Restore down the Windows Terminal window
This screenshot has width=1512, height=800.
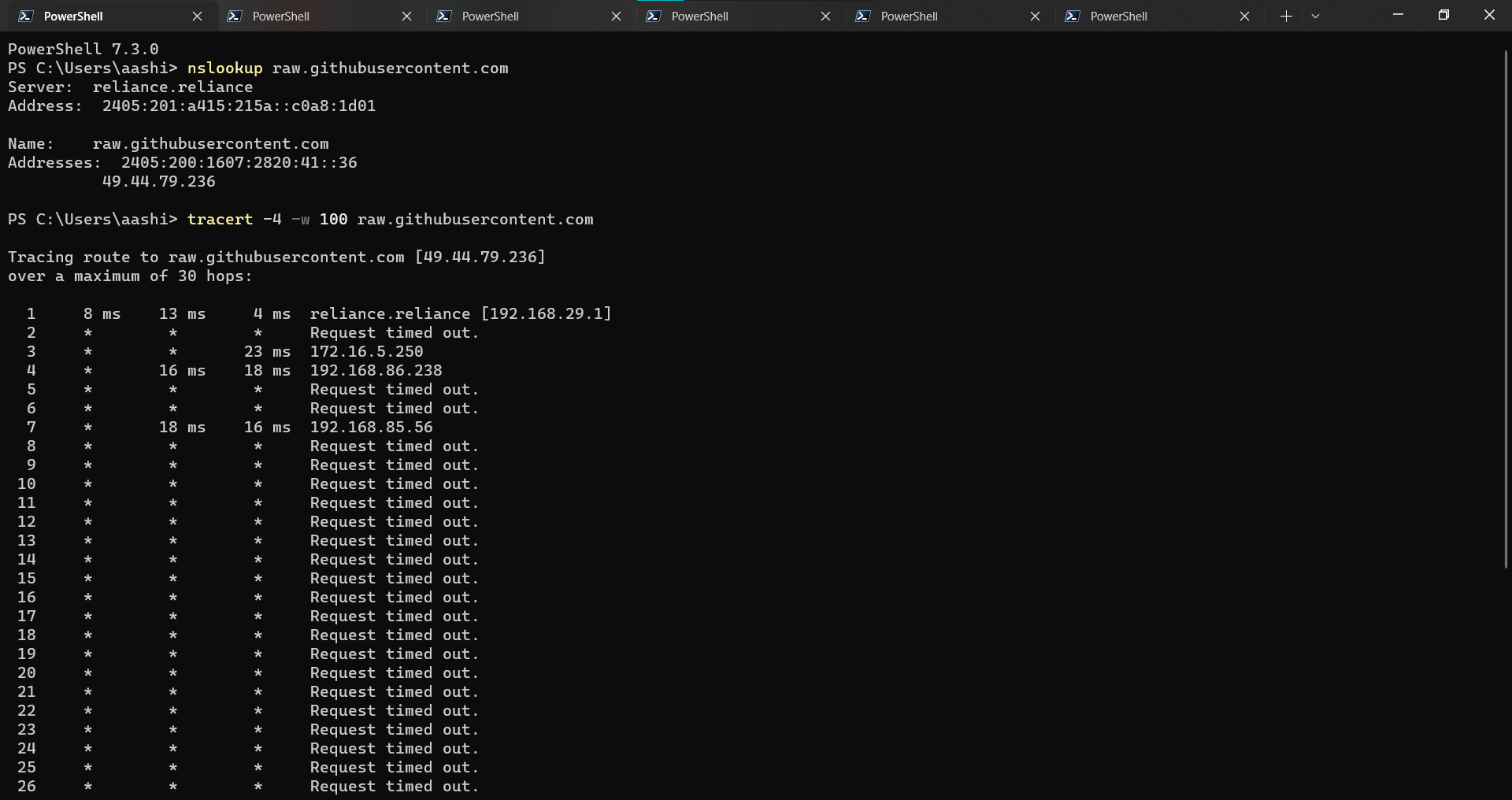click(x=1443, y=15)
